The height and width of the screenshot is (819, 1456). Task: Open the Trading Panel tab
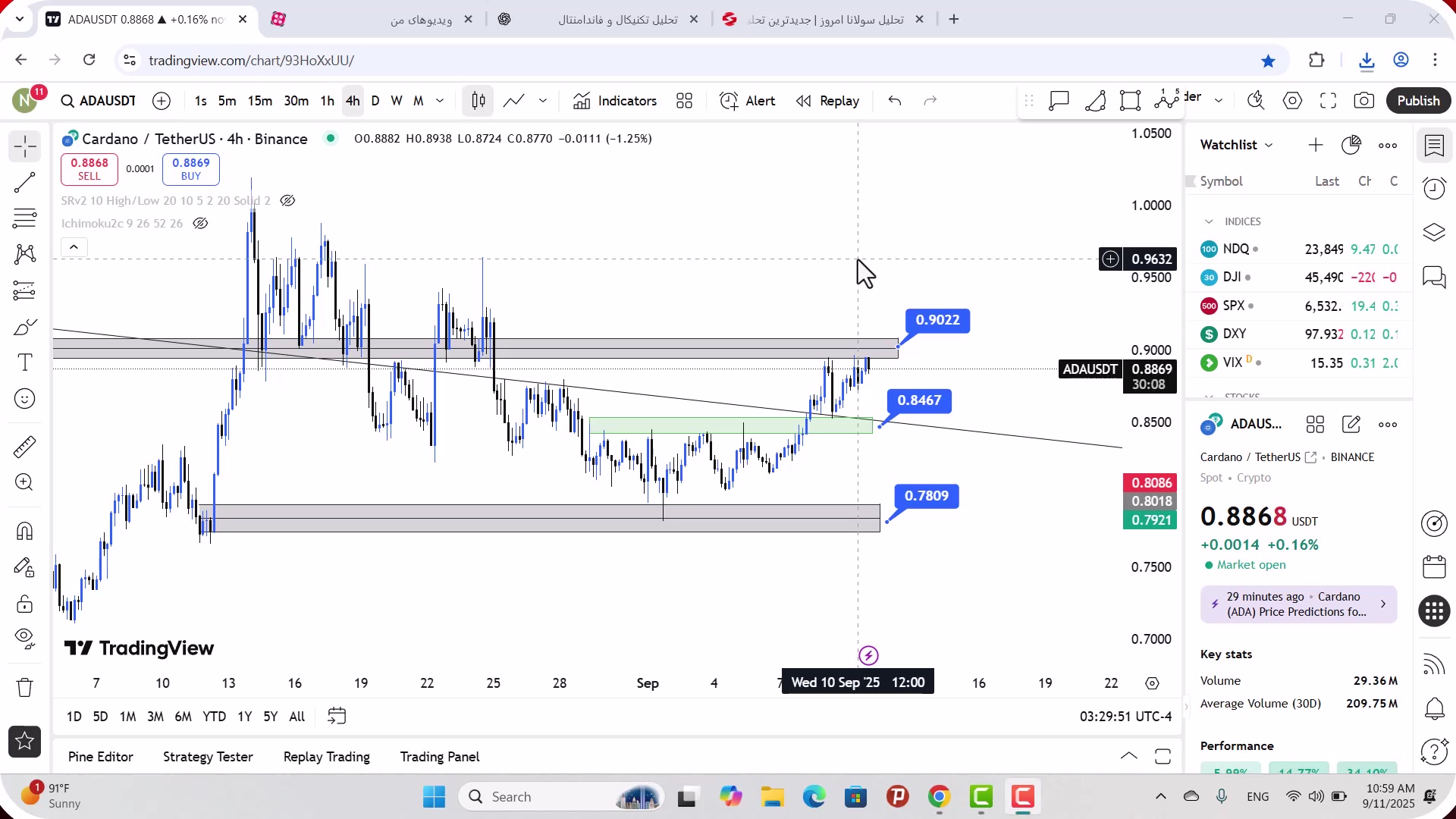coord(440,757)
